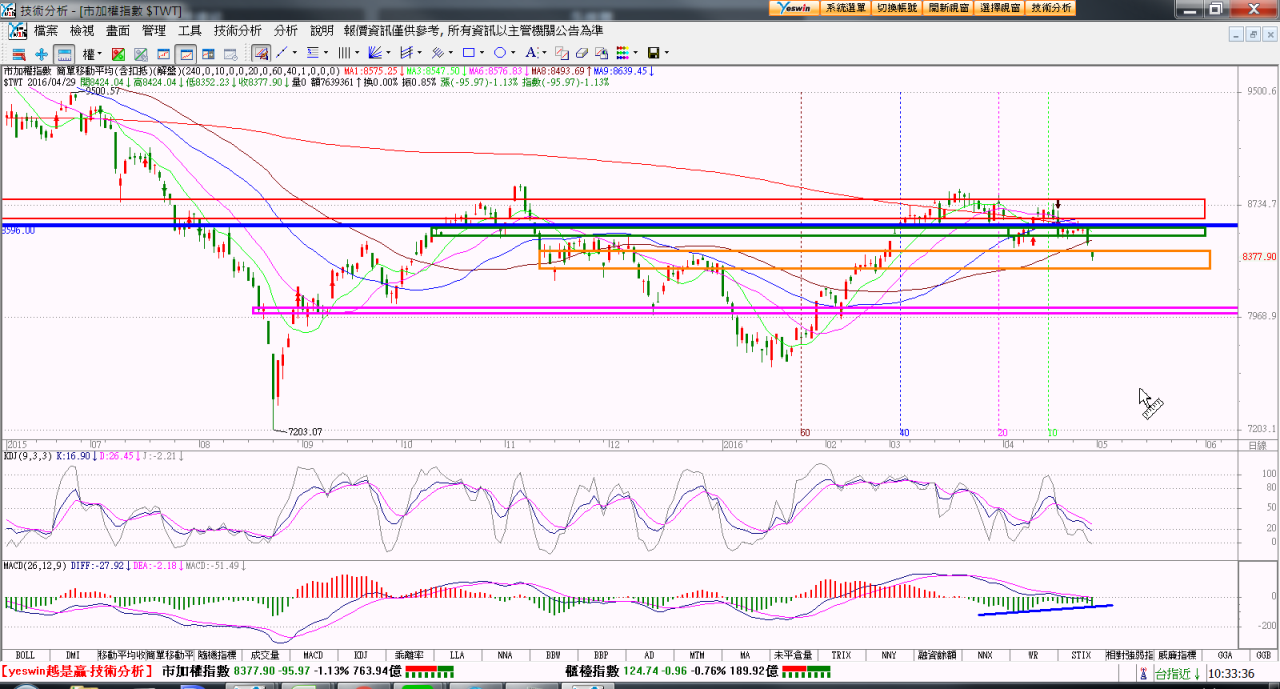Open the 權 price adjustment dropdown

(94, 53)
